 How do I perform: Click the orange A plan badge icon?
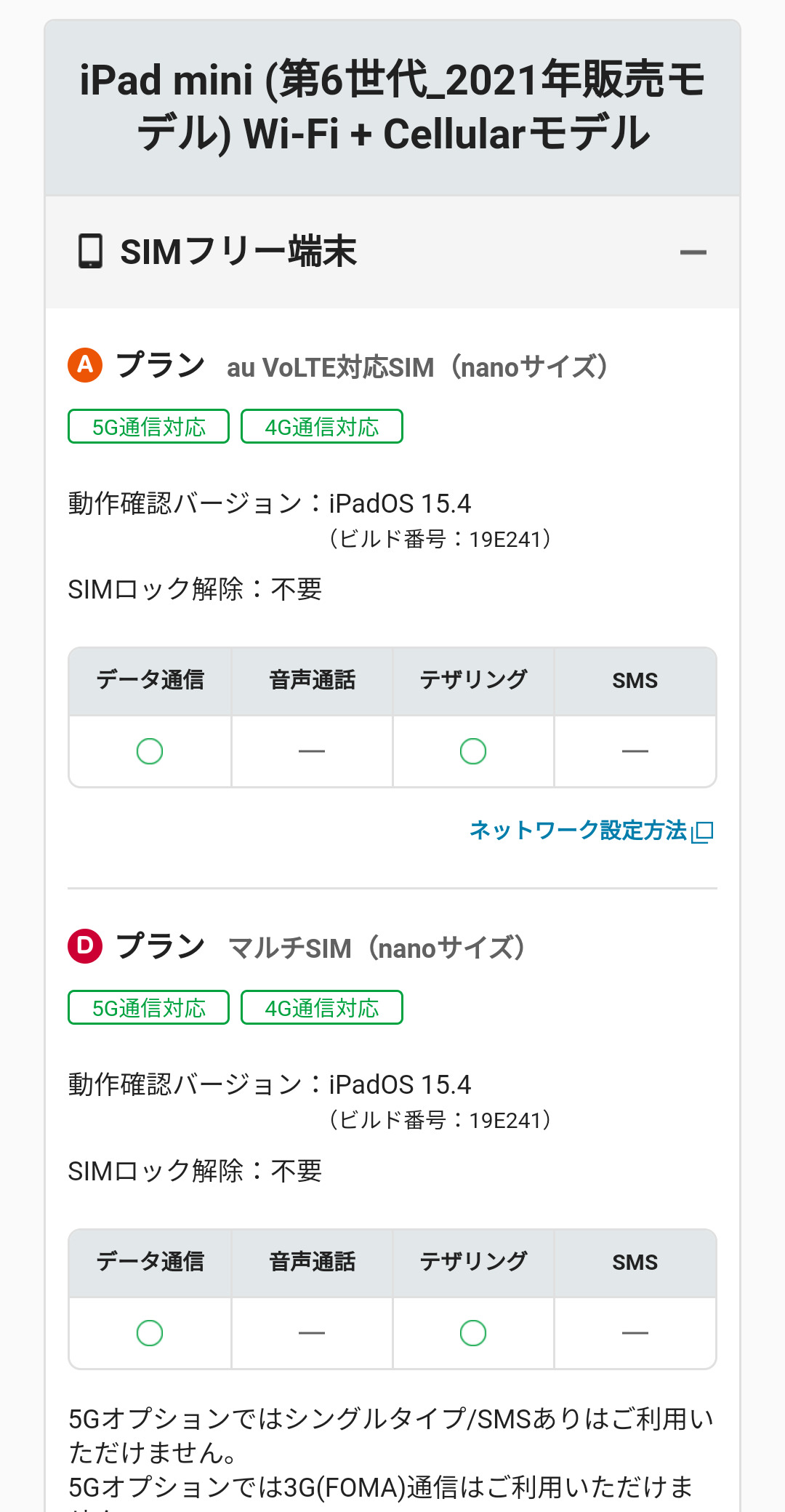pos(85,364)
